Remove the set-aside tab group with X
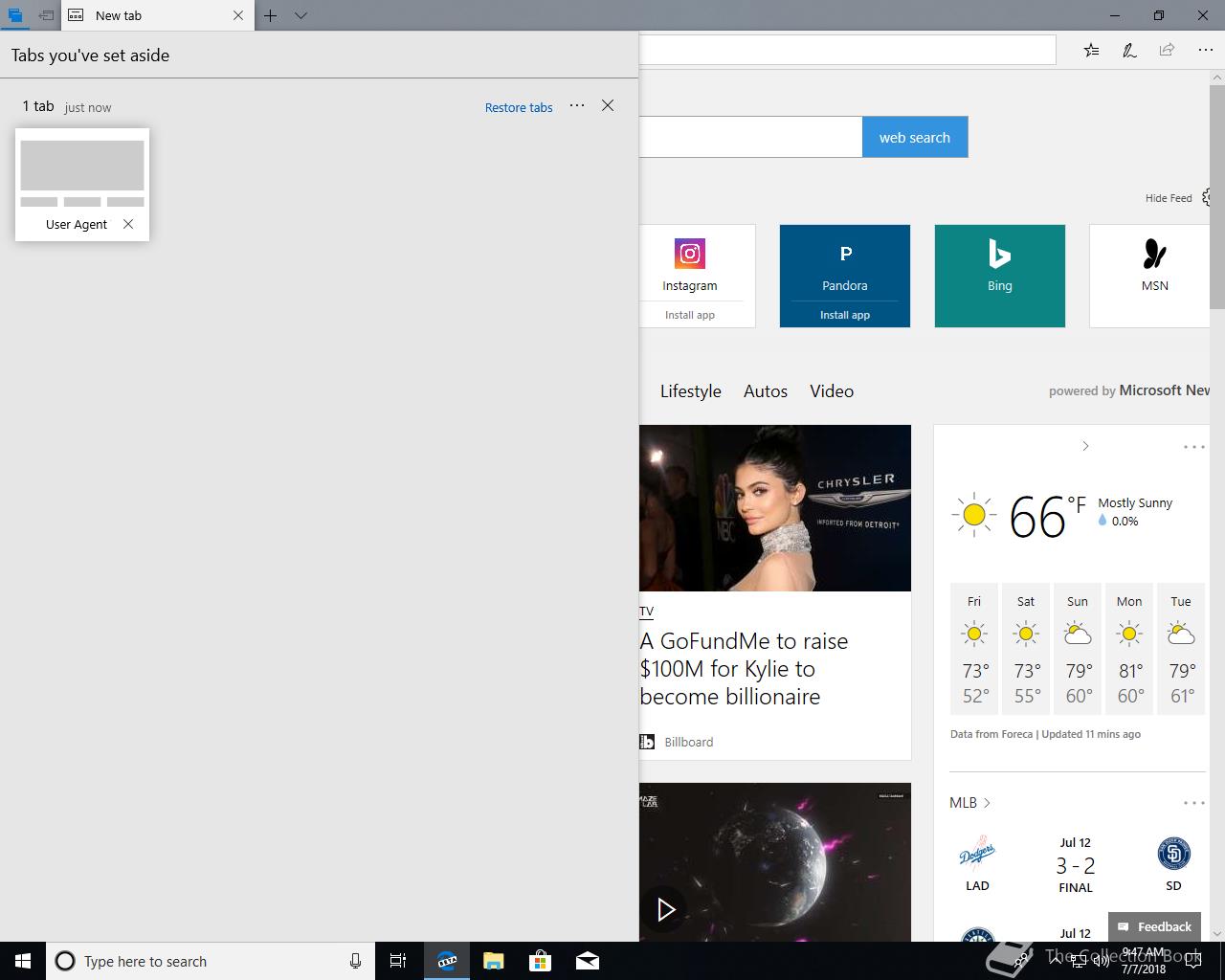Image resolution: width=1225 pixels, height=980 pixels. [x=608, y=105]
